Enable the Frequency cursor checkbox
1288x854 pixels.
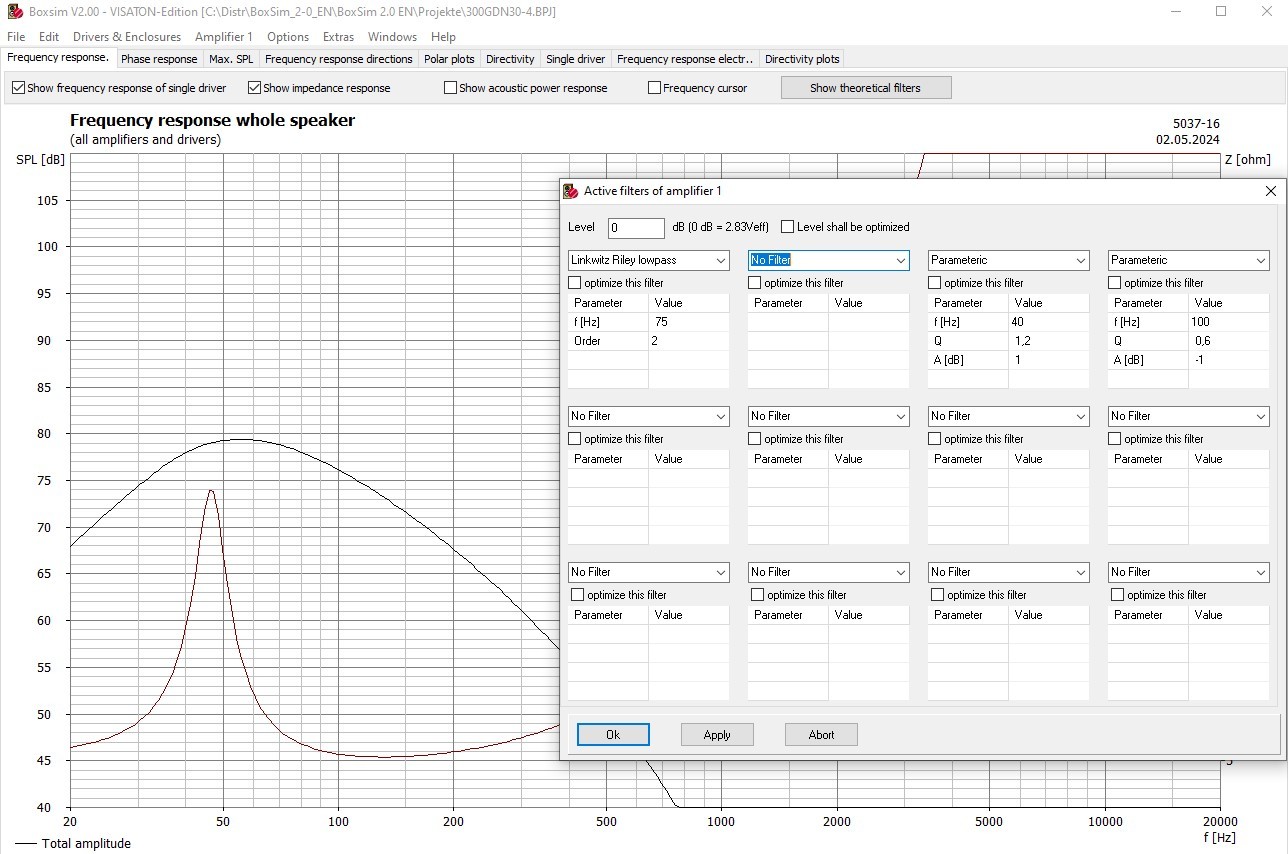coord(654,88)
